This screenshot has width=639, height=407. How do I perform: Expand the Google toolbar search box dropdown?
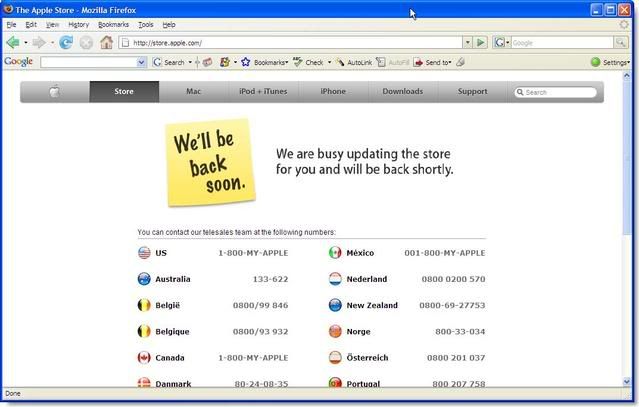coord(141,62)
